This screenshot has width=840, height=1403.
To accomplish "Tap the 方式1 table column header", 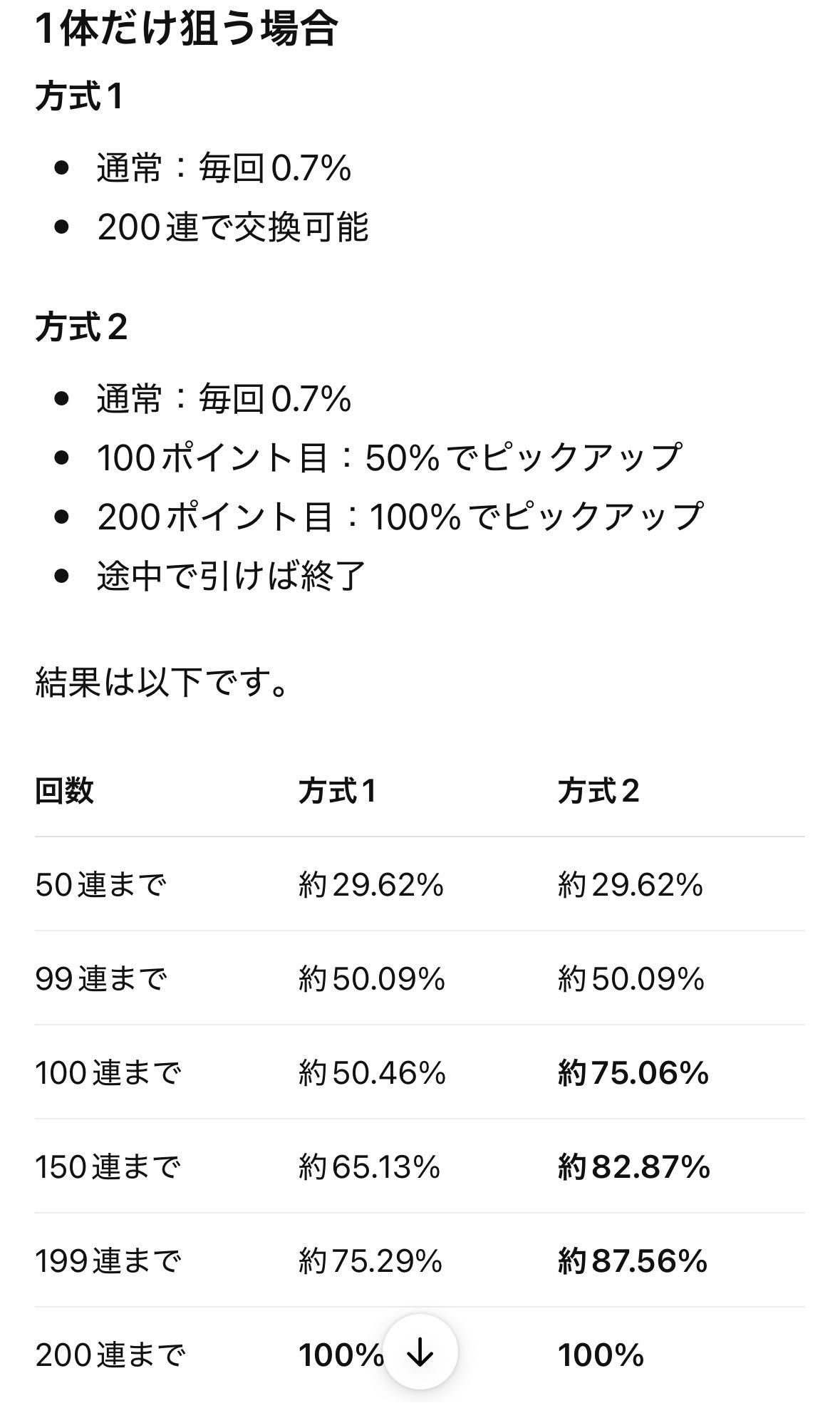I will coord(338,791).
